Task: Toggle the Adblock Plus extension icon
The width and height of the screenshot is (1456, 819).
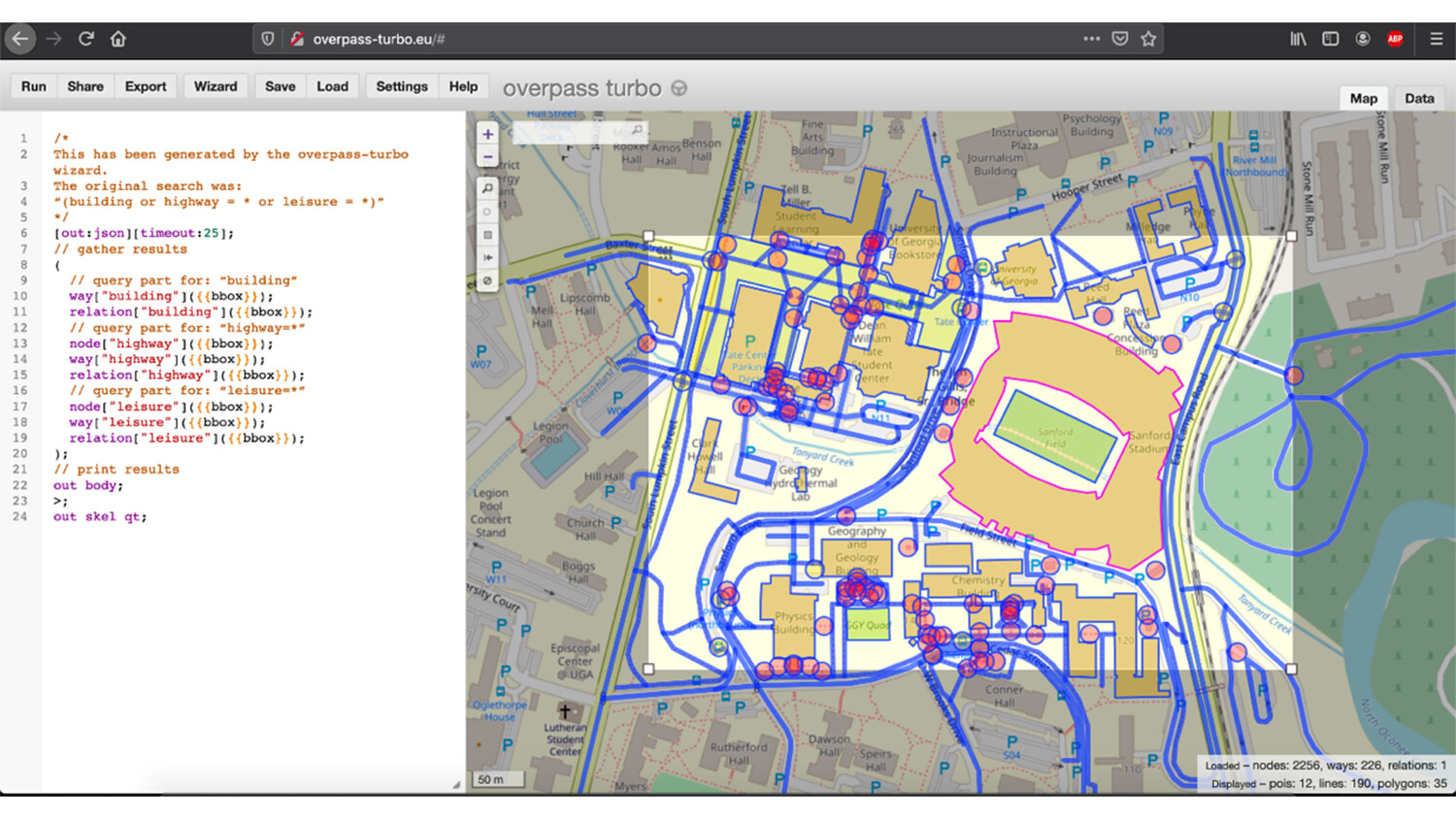Action: [1395, 39]
